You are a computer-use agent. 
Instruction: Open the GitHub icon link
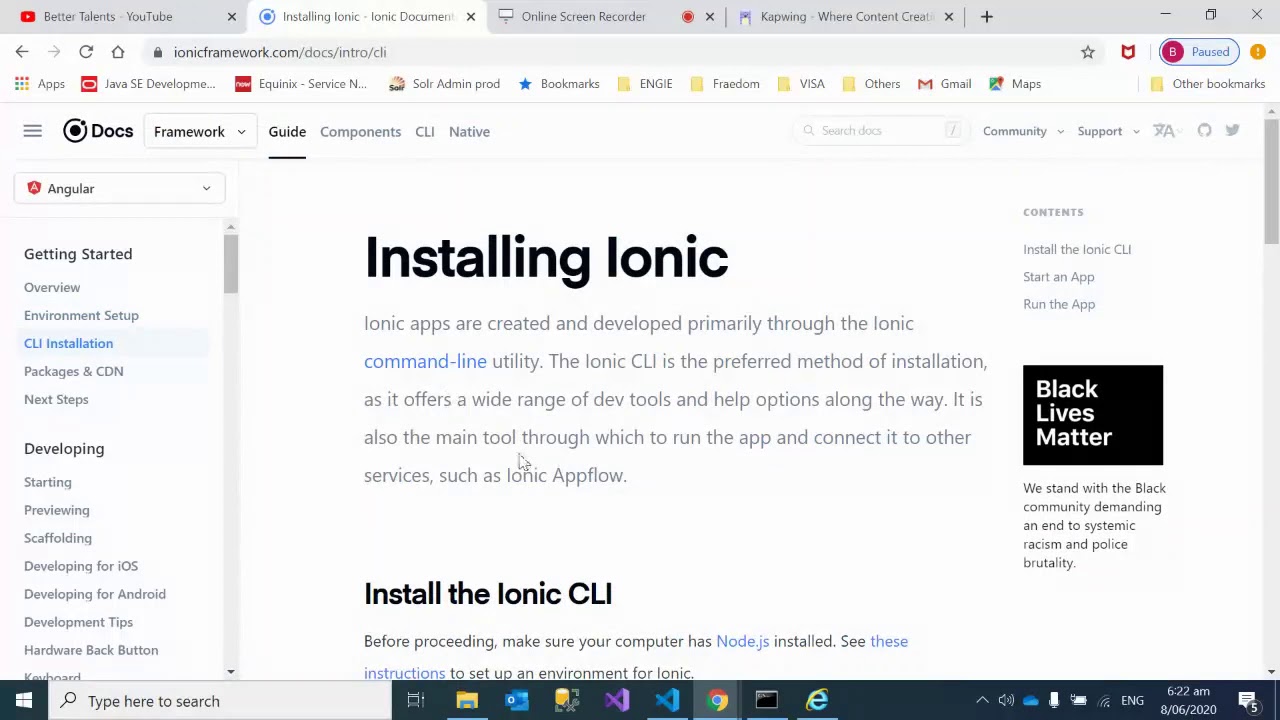(1204, 131)
